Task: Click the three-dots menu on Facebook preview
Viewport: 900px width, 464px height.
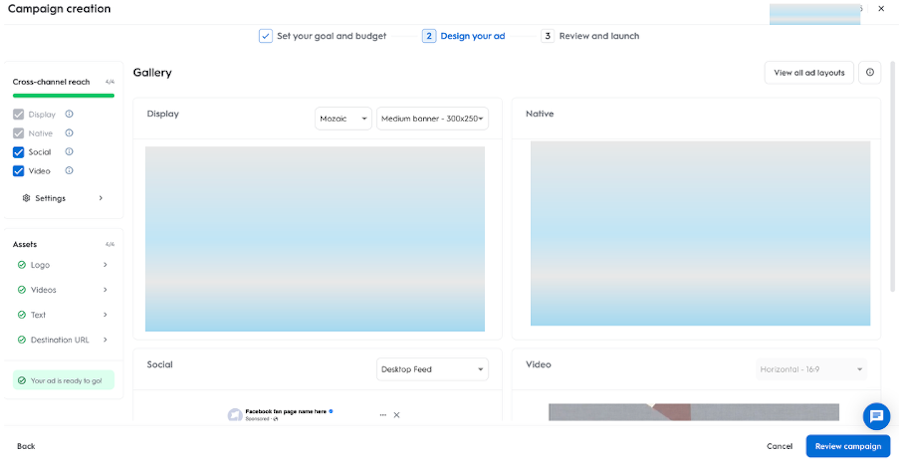Action: (x=383, y=415)
